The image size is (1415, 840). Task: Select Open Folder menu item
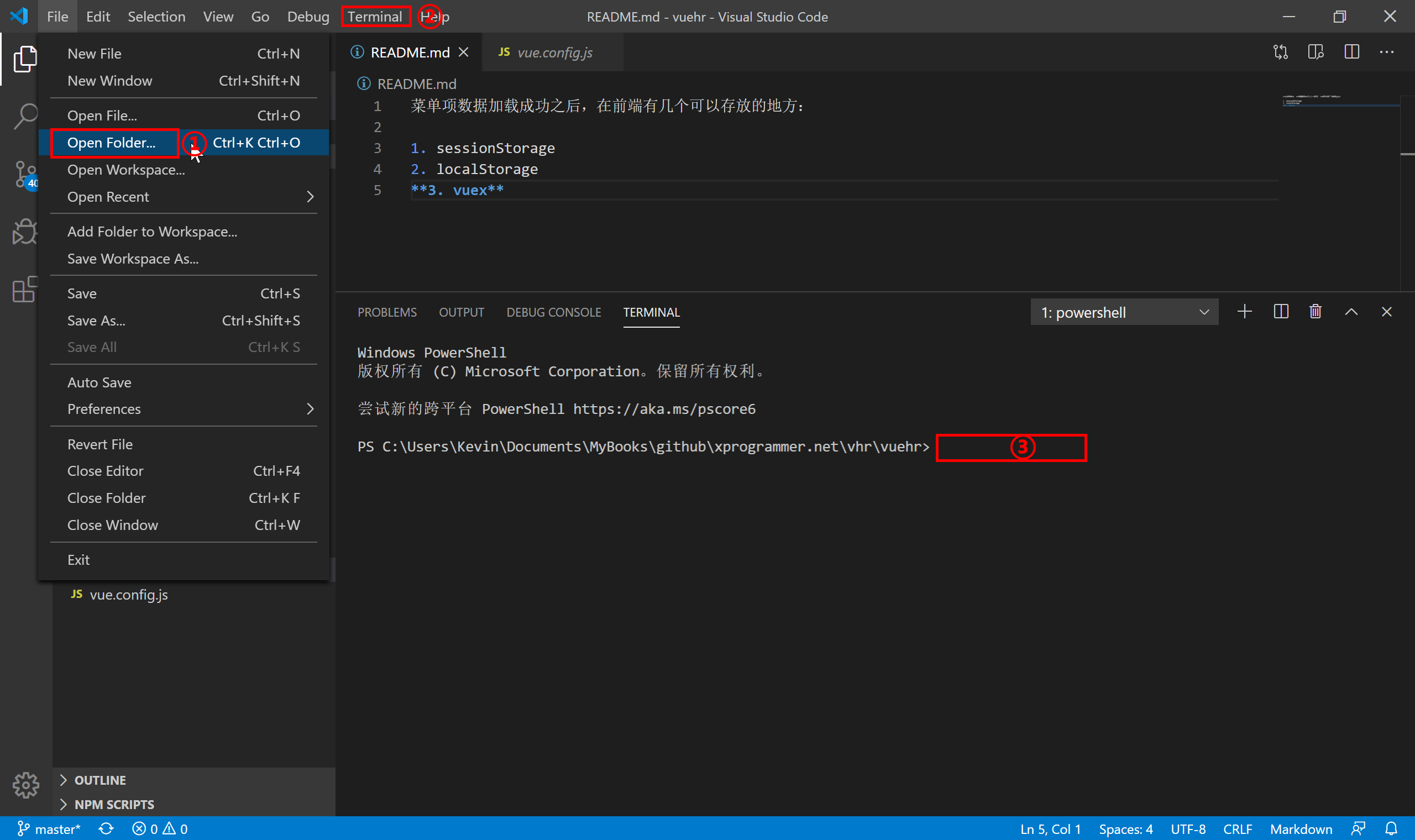111,141
